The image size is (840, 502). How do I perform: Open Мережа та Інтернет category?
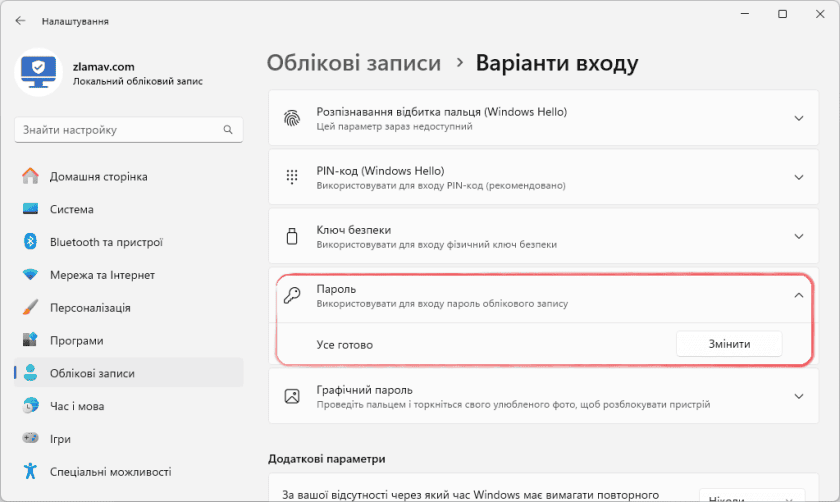[129, 275]
